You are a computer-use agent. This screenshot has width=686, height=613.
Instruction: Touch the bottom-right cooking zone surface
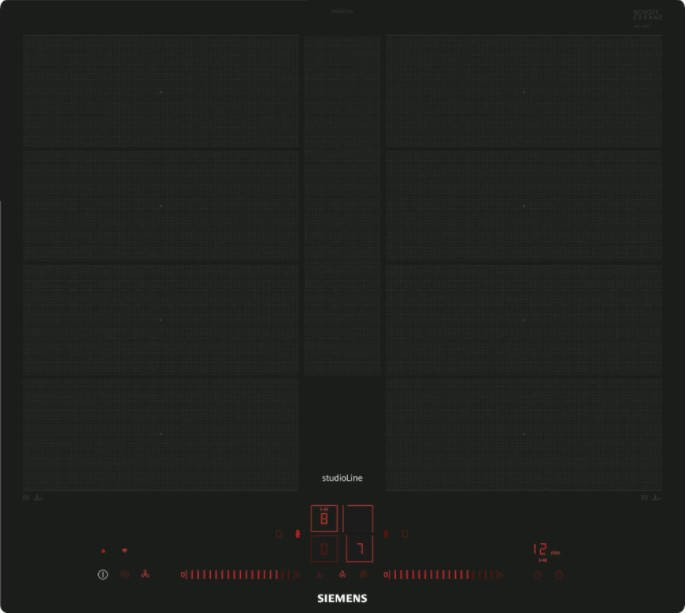[x=523, y=434]
